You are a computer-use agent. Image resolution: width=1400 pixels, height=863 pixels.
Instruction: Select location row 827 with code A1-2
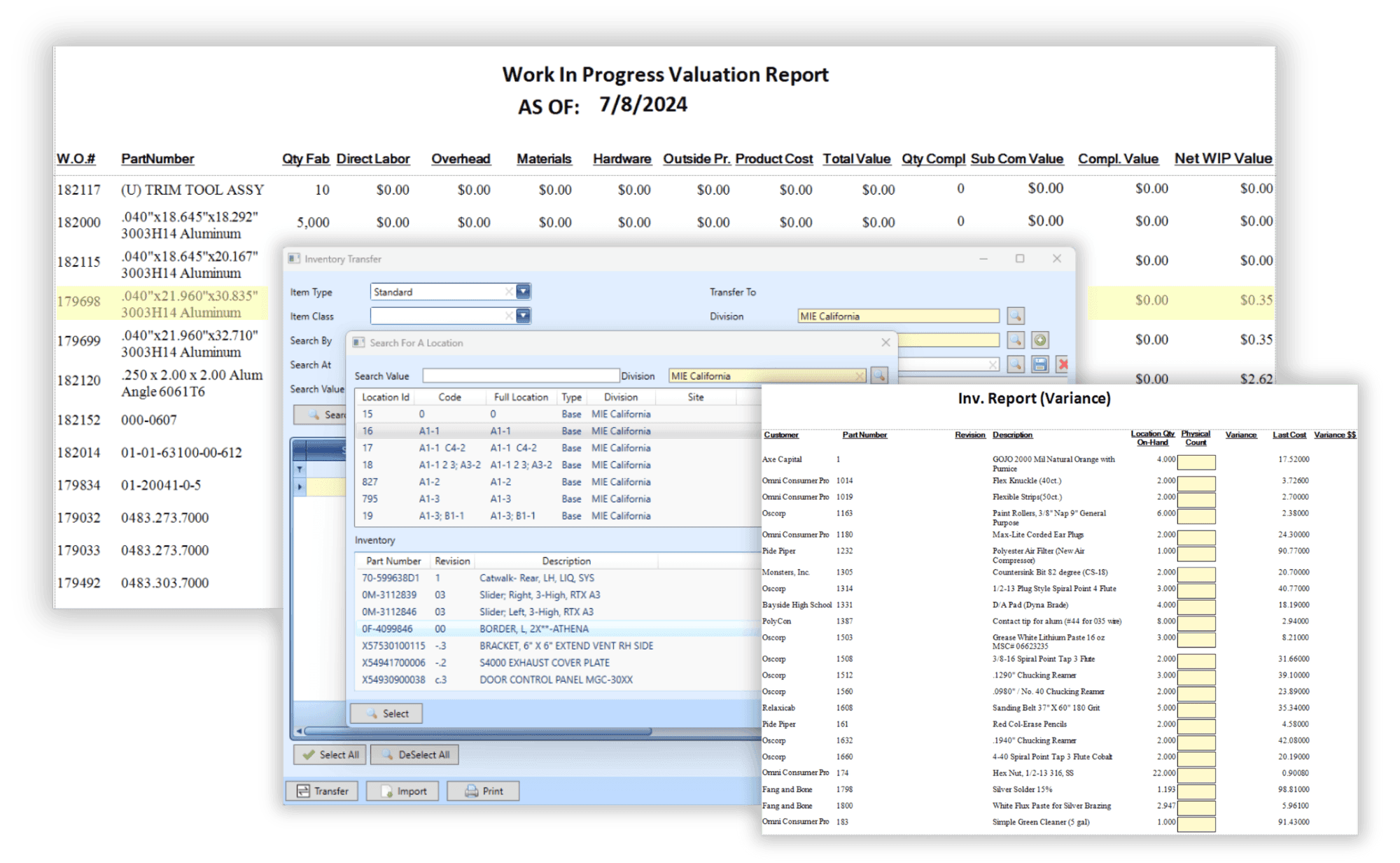(556, 482)
